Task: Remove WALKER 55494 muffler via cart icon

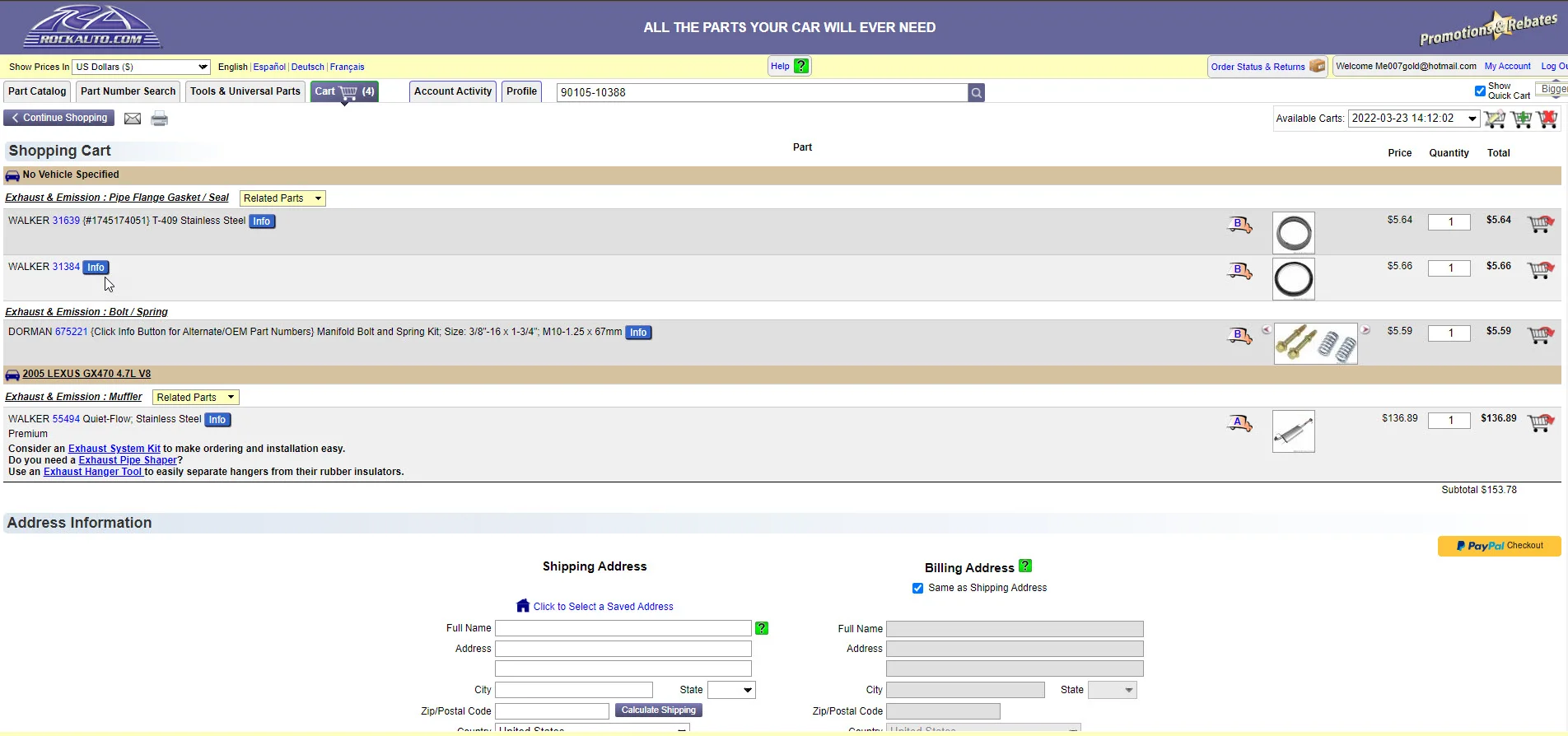Action: [1540, 423]
